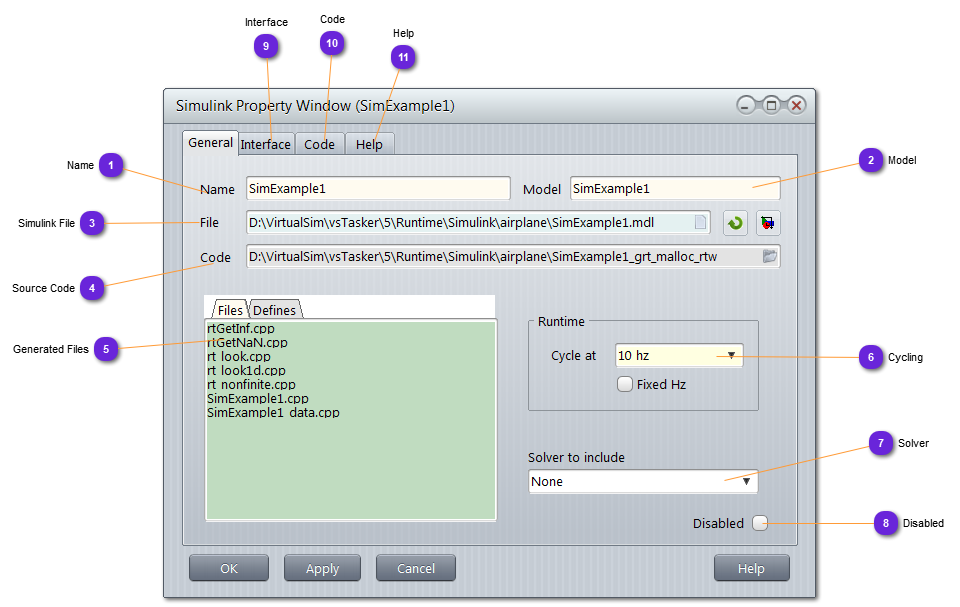Image resolution: width=960 pixels, height=607 pixels.
Task: Maximize the Simulink Property Window
Action: (771, 105)
